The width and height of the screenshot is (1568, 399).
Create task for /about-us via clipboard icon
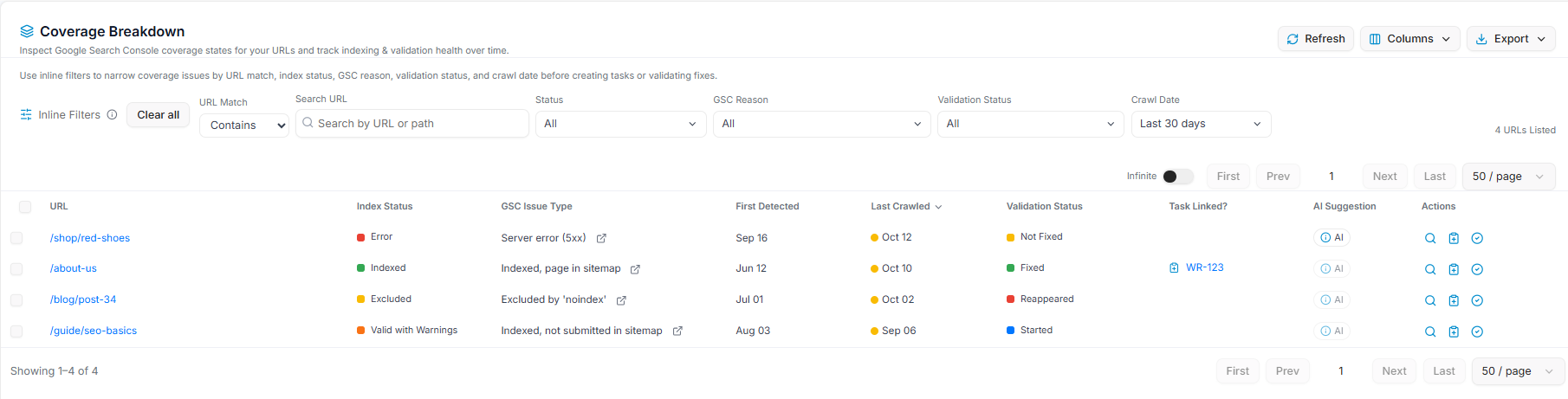tap(1454, 269)
